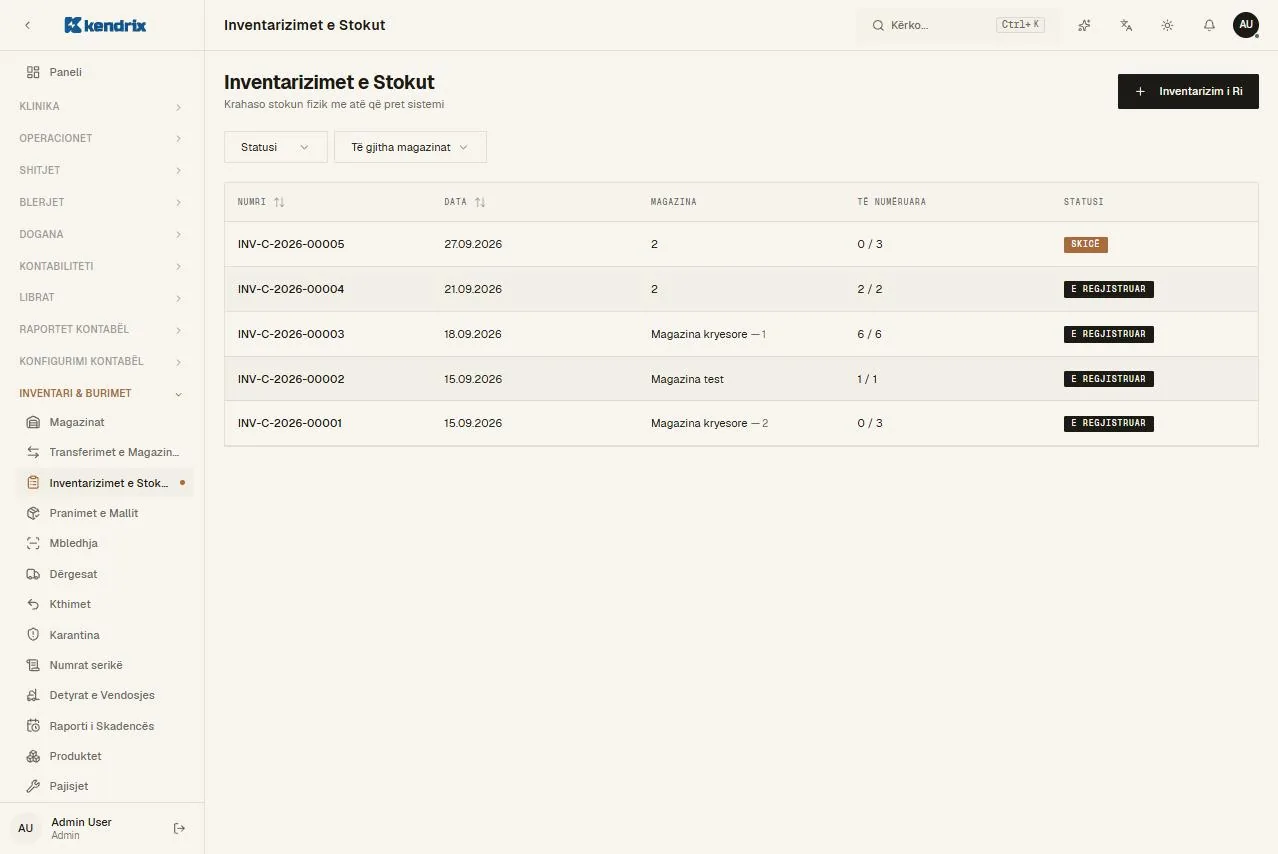
Task: Go to Magazinat in sidebar
Action: 102,422
